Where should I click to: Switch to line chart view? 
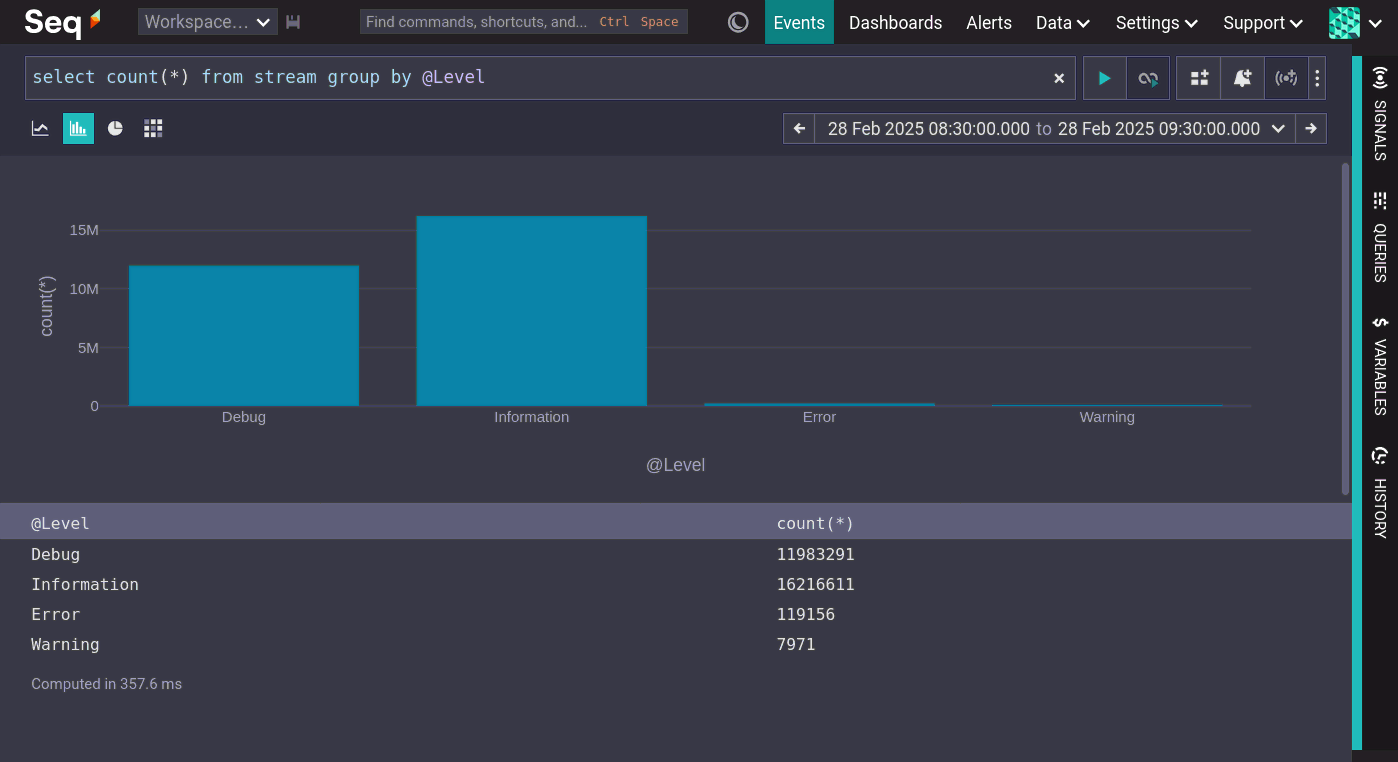(x=40, y=128)
